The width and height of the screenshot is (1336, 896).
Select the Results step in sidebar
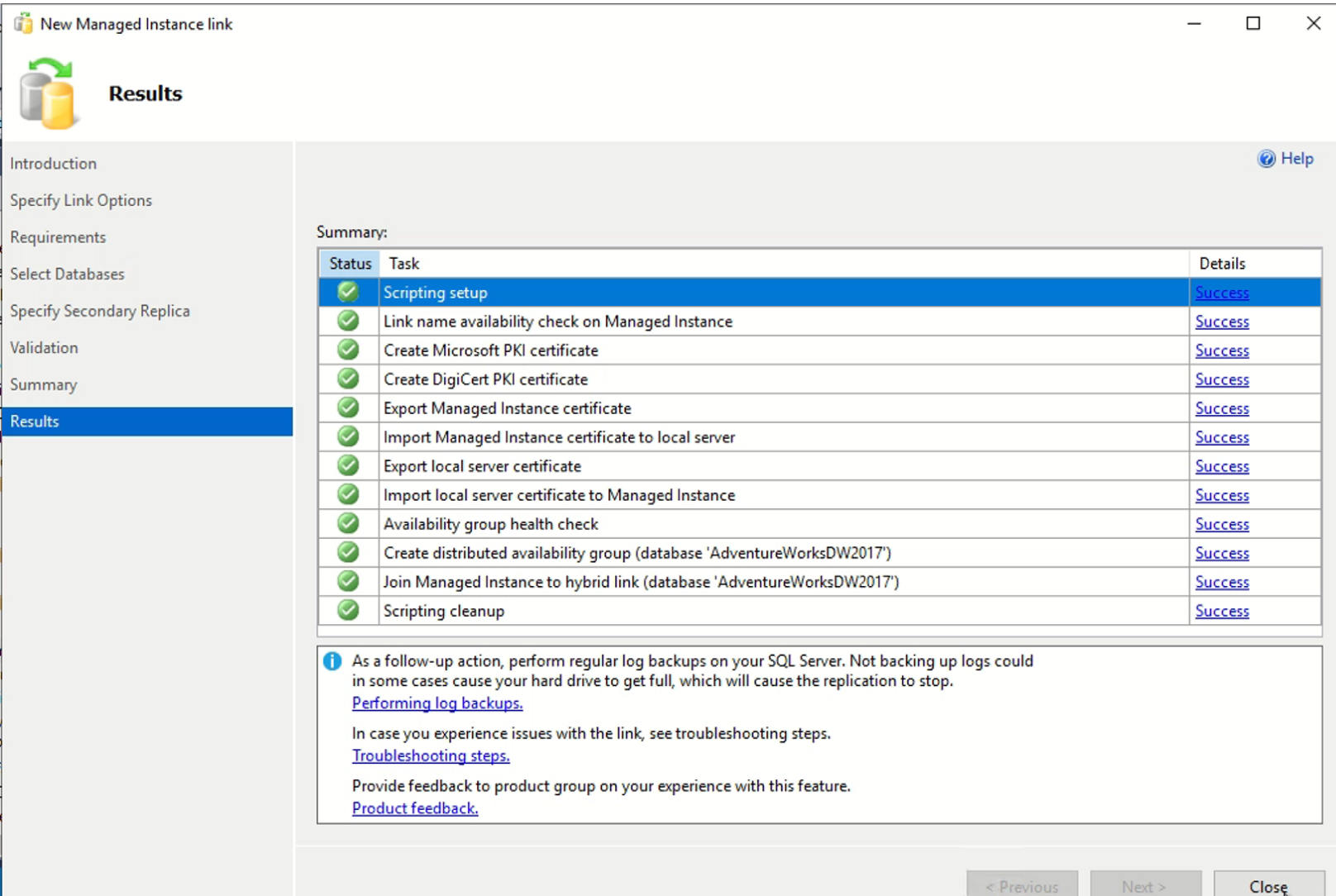[x=147, y=422]
